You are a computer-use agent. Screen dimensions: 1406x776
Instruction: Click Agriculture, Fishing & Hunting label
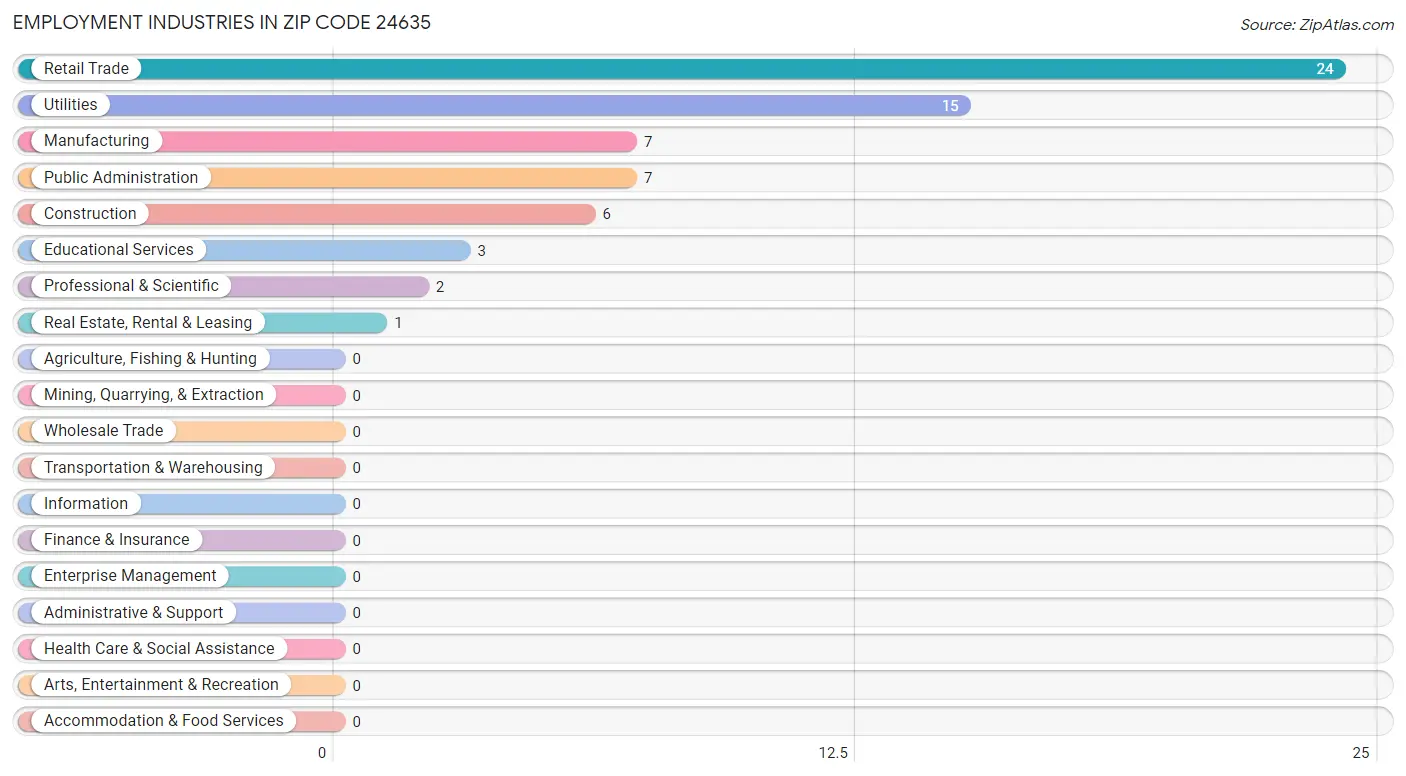click(150, 359)
